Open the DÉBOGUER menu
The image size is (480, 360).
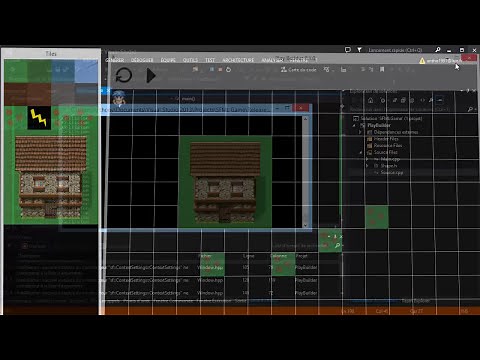(x=142, y=60)
